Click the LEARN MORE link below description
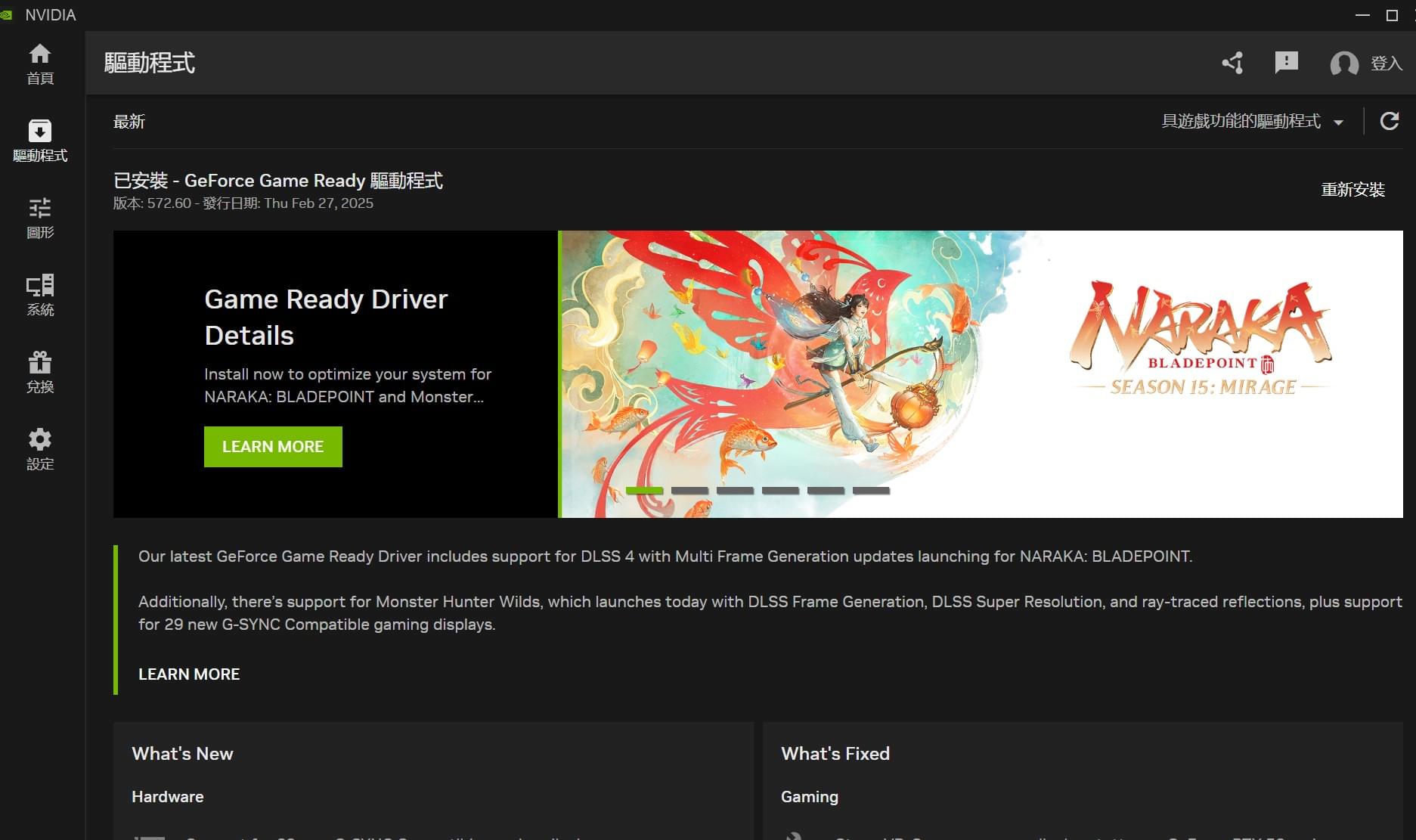1416x840 pixels. tap(189, 674)
